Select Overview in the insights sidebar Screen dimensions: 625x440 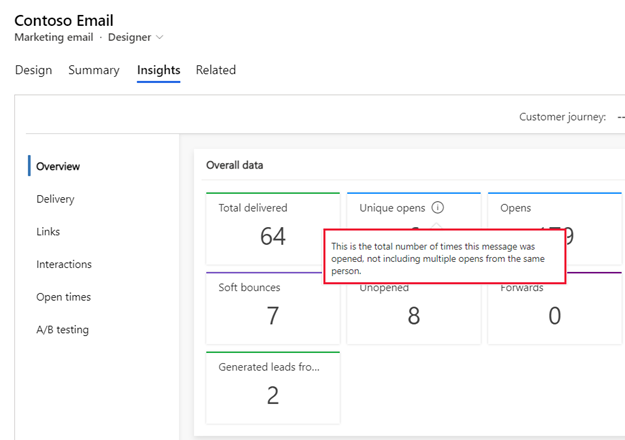coord(58,166)
